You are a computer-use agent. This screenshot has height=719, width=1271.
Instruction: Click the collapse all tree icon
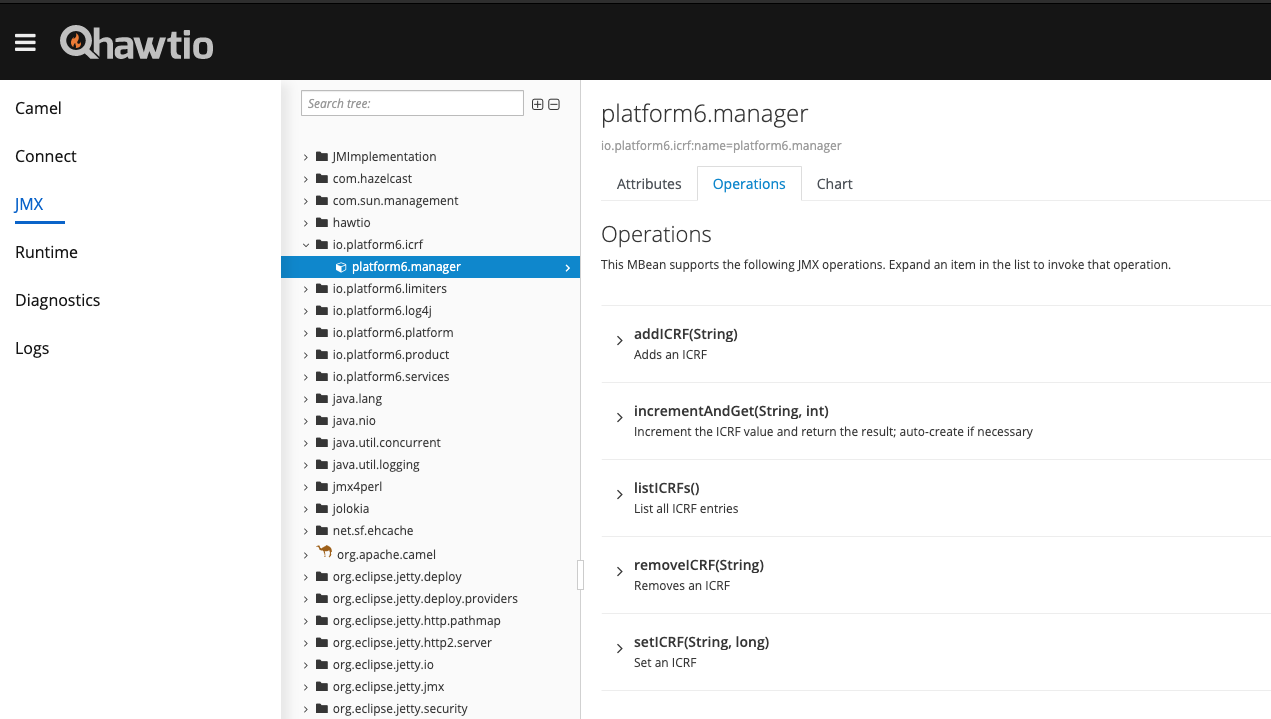coord(554,104)
